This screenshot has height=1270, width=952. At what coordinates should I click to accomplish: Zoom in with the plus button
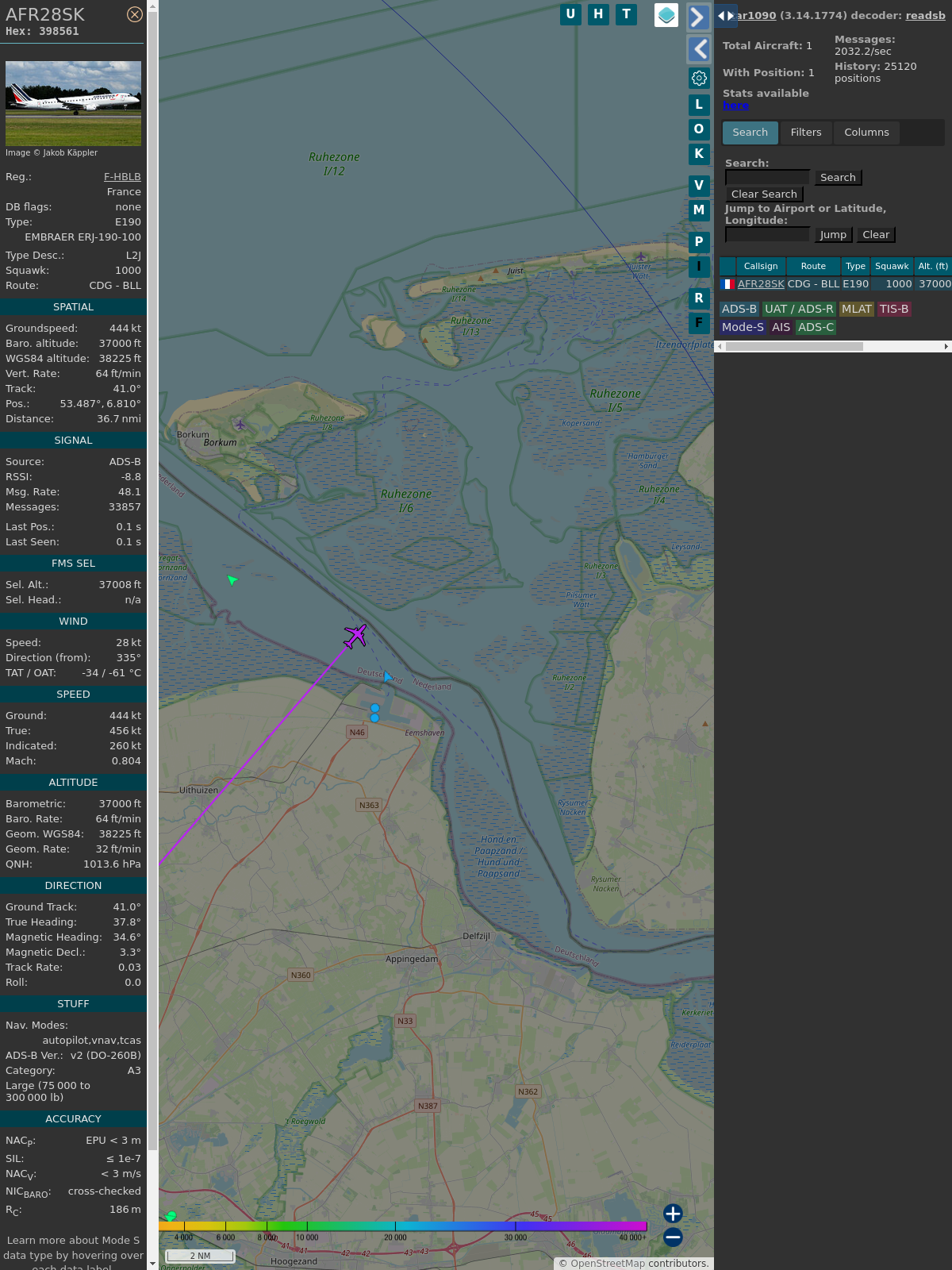pos(673,1214)
